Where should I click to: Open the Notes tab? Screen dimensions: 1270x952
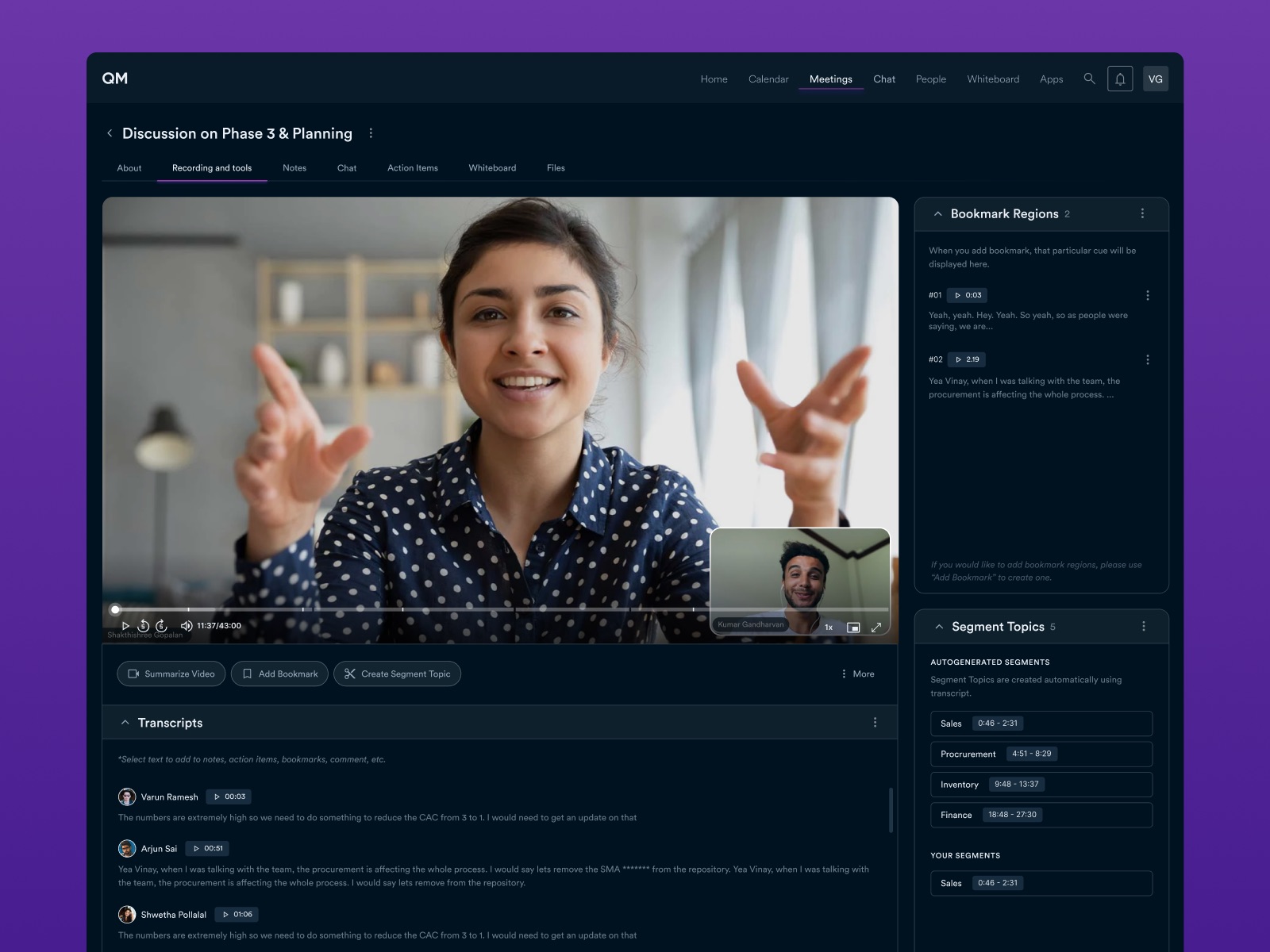(x=294, y=168)
